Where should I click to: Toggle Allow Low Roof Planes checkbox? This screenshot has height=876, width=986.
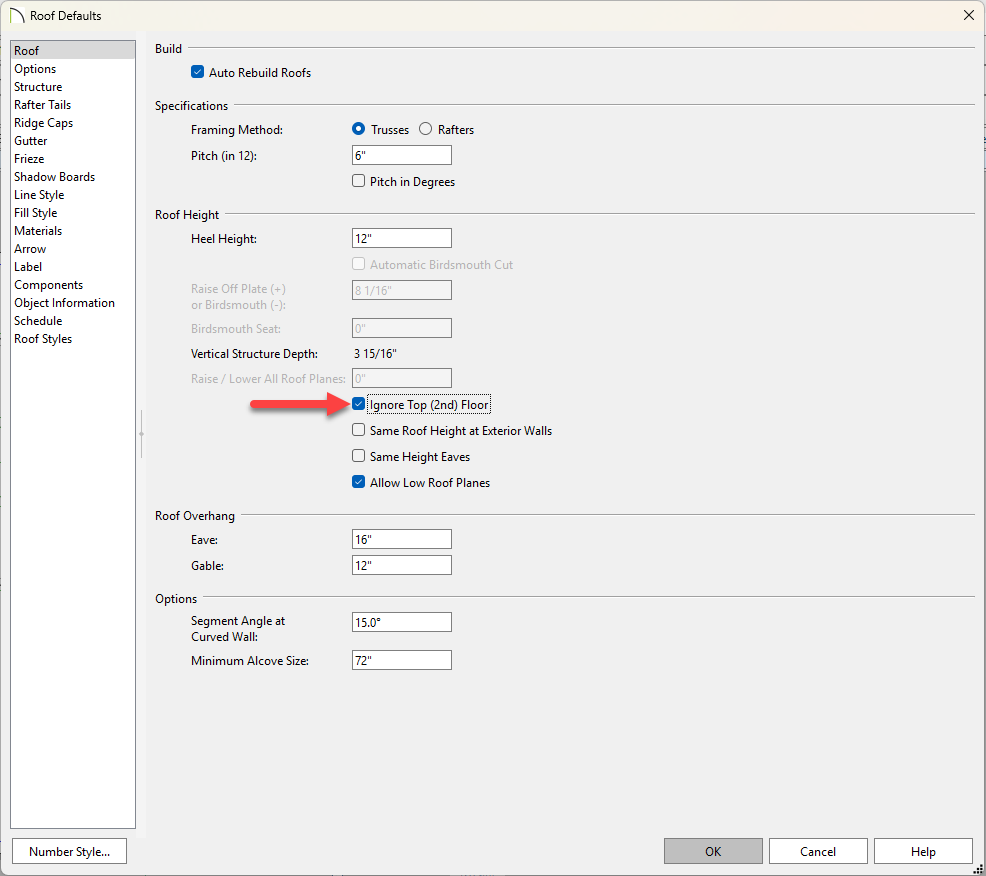pos(358,482)
